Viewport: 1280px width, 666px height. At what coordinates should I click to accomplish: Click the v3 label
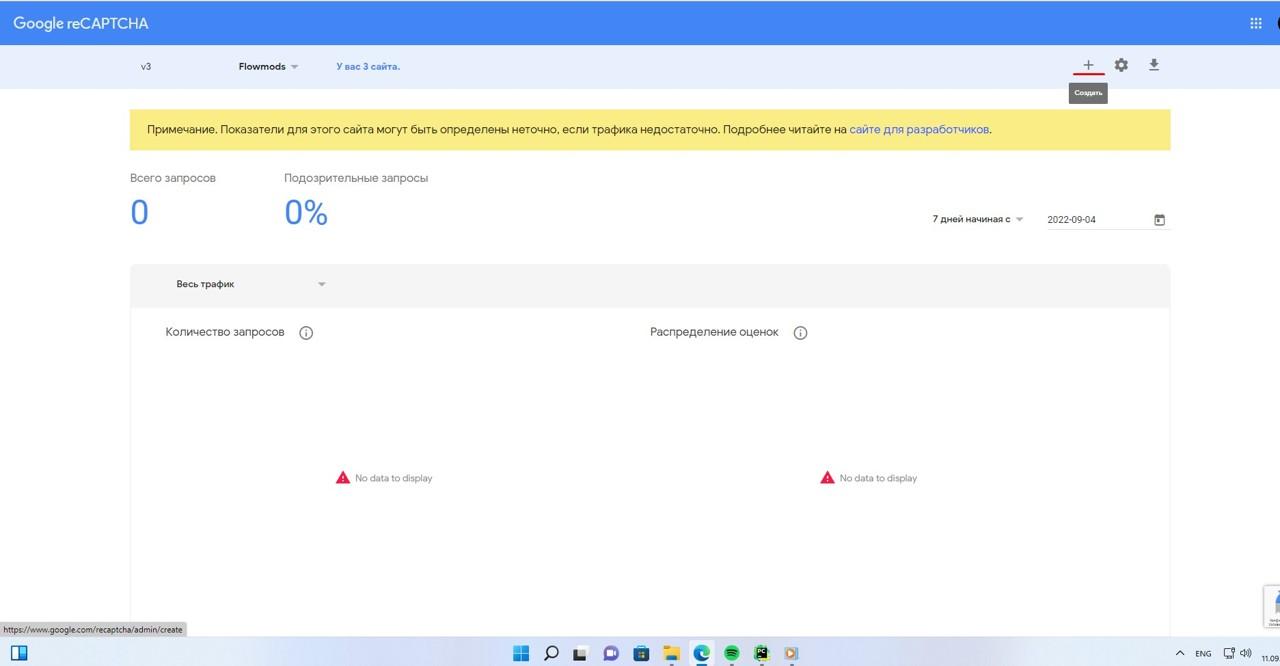[146, 67]
